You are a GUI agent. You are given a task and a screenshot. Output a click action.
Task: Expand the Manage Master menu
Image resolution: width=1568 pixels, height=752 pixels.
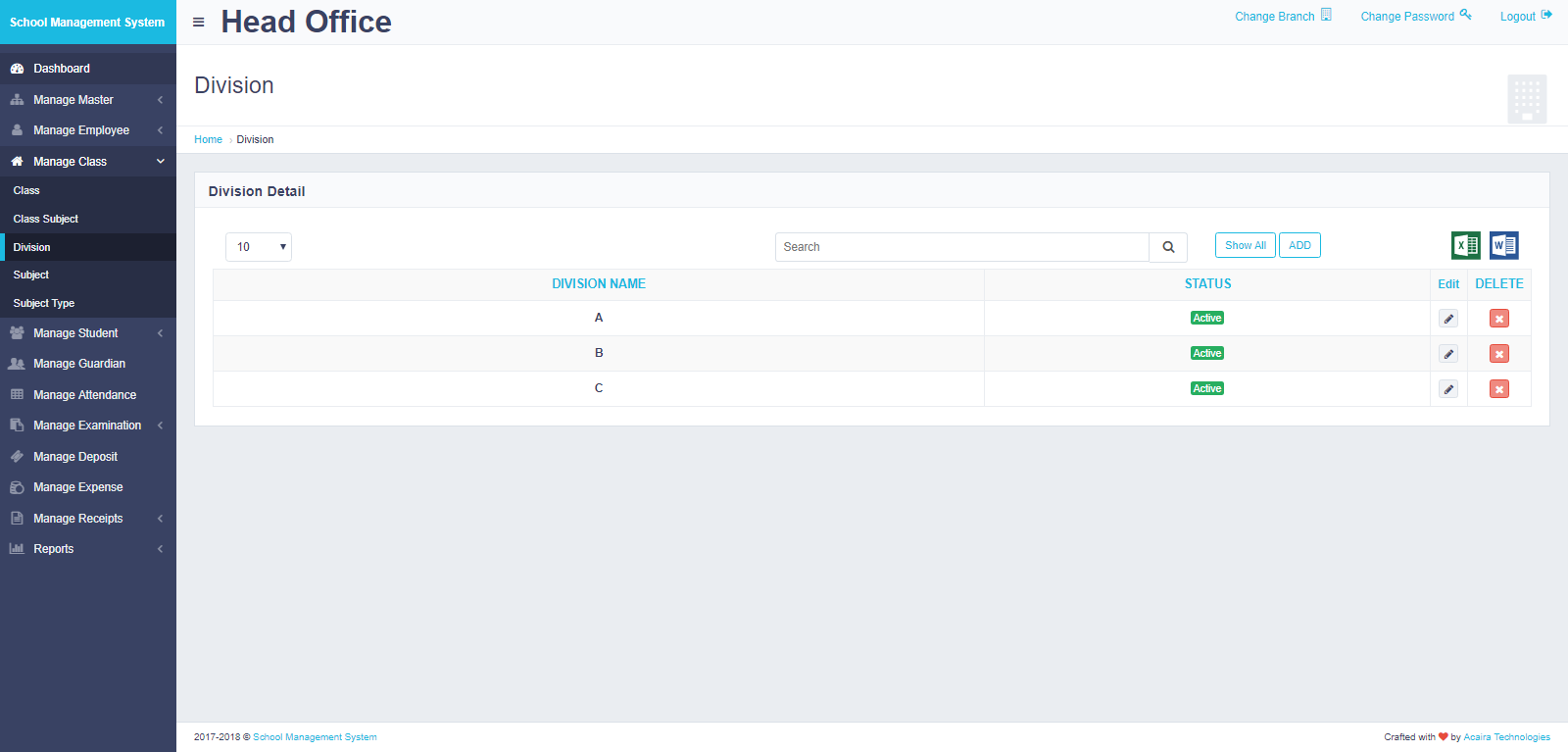(x=88, y=100)
